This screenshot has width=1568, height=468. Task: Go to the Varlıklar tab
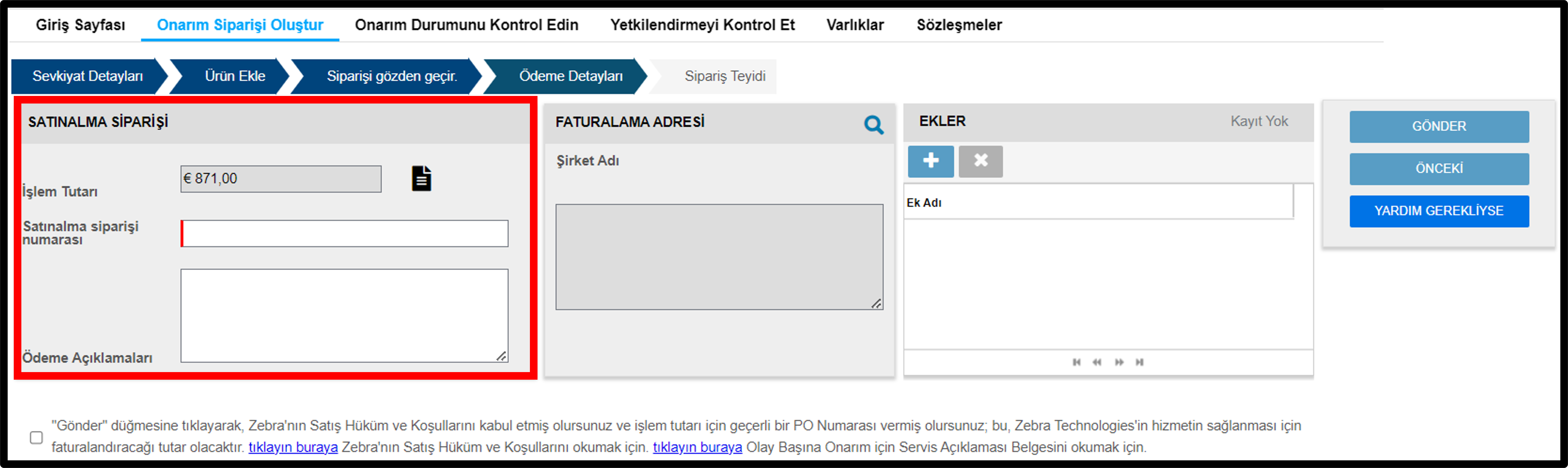pyautogui.click(x=855, y=25)
